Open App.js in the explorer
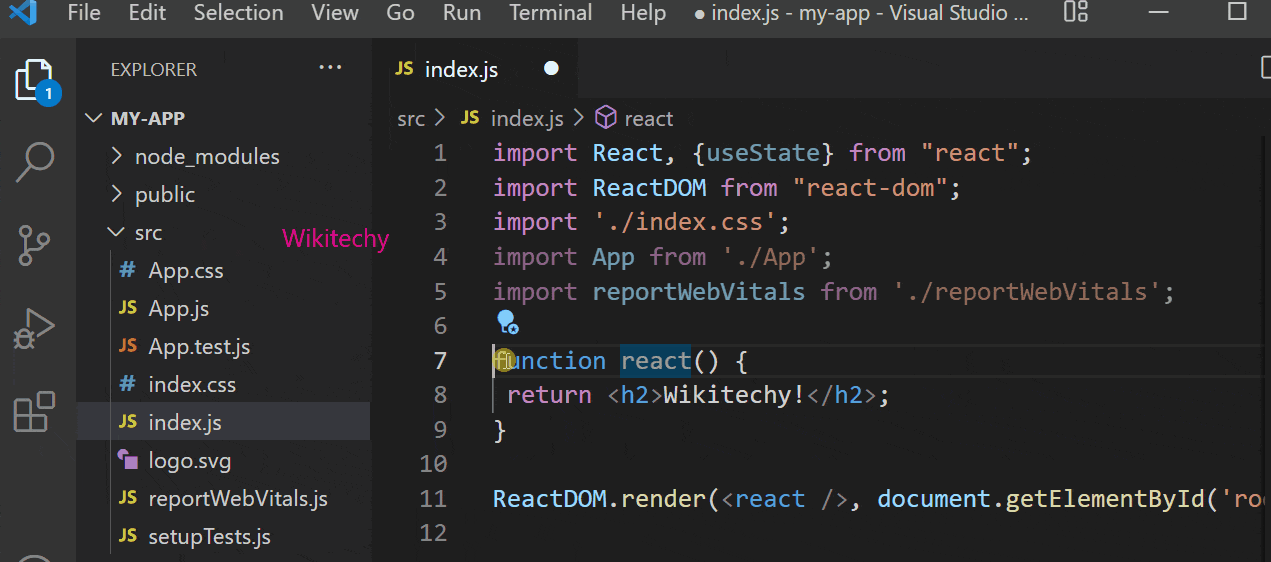 pos(179,308)
